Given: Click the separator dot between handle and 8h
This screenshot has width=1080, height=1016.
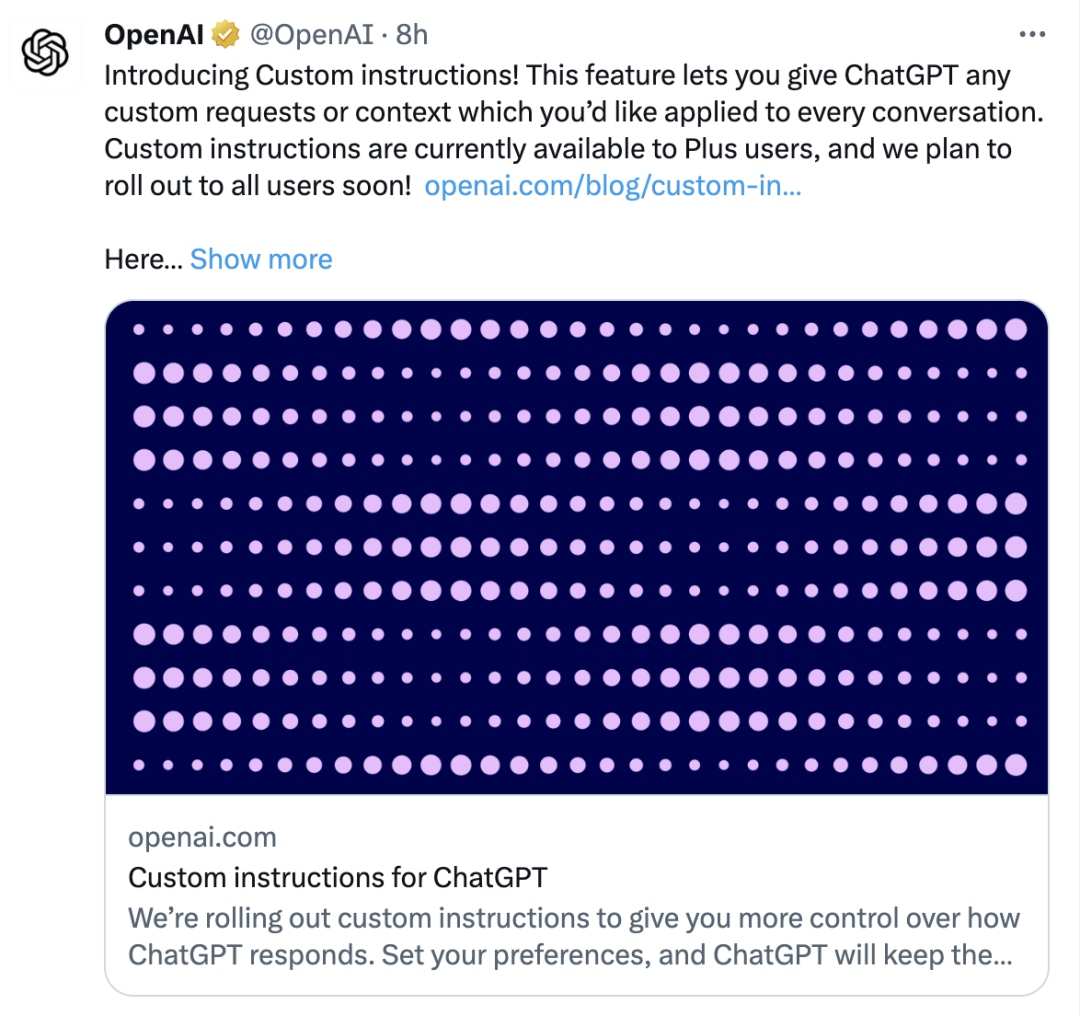Looking at the screenshot, I should pyautogui.click(x=384, y=36).
